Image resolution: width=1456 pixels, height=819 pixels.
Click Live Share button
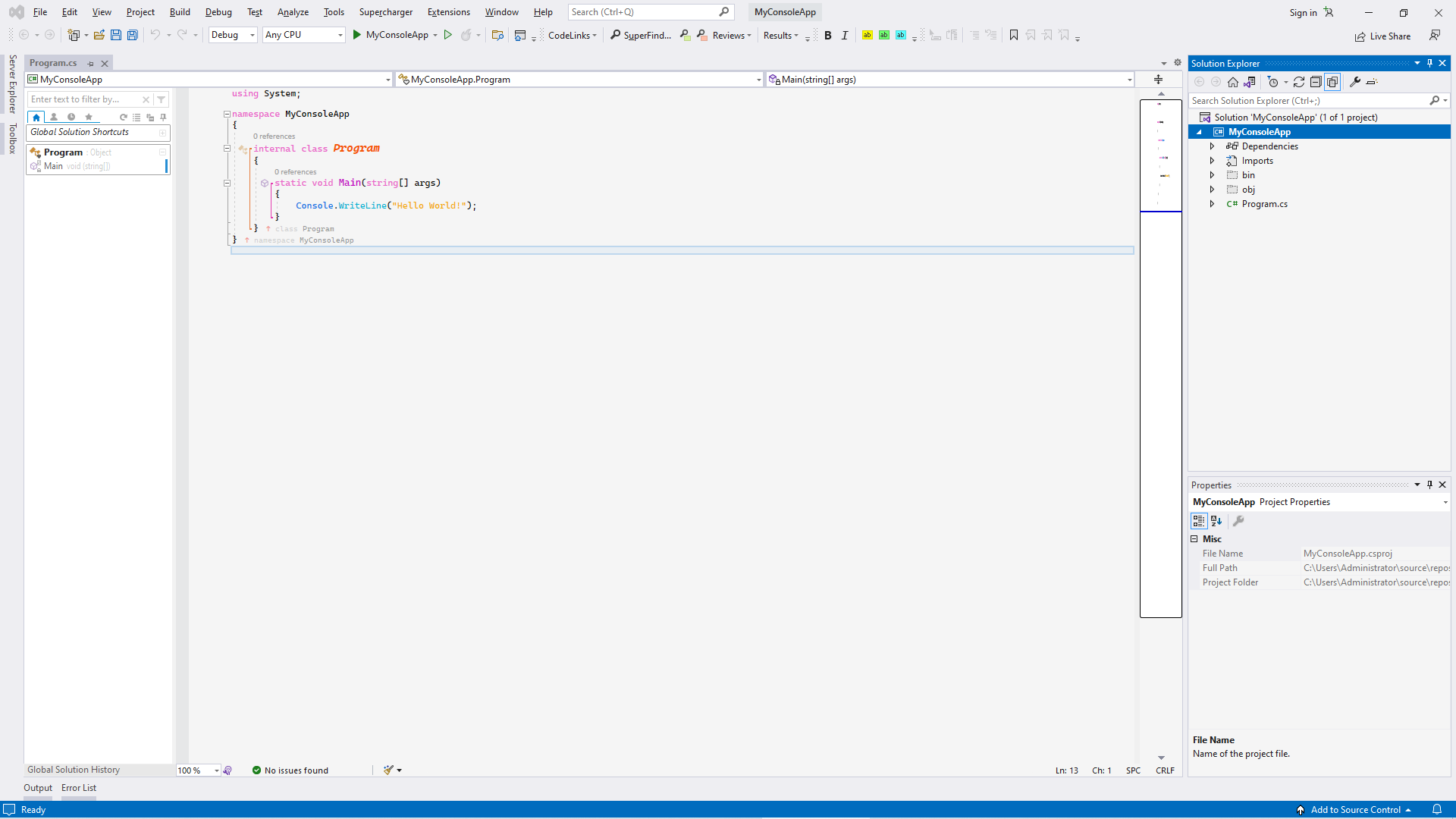coord(1383,36)
